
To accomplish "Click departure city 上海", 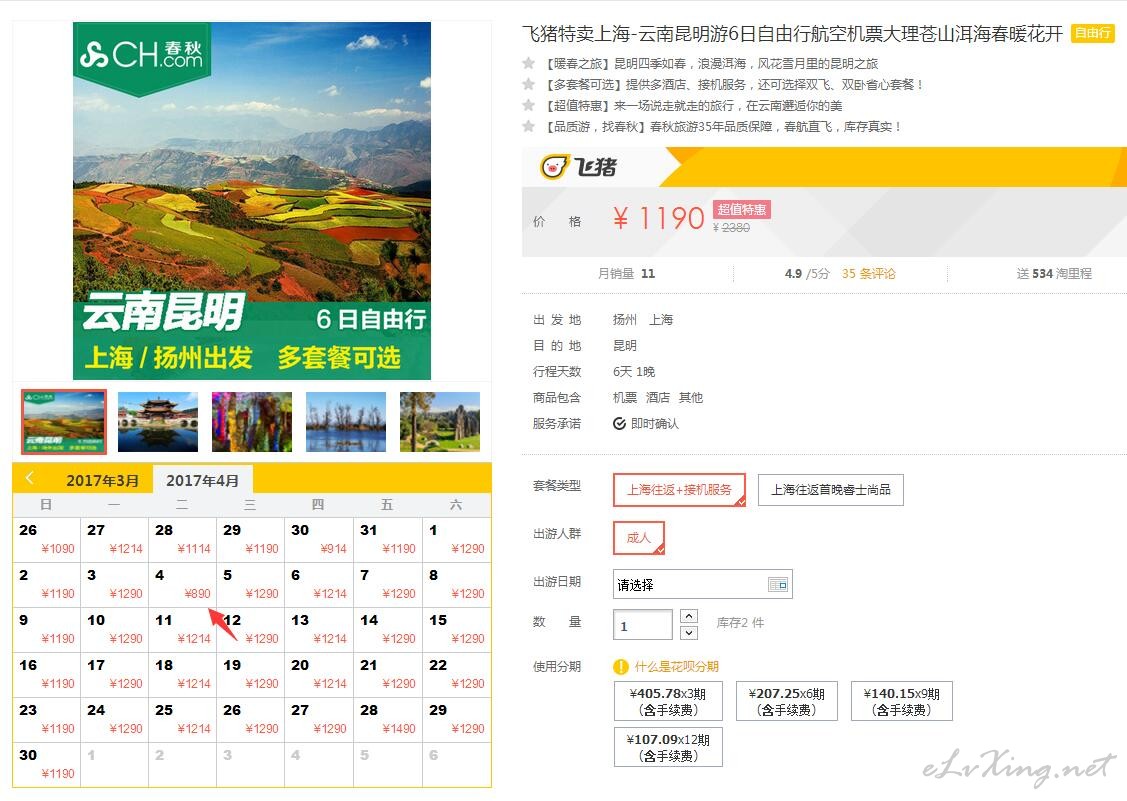I will [x=661, y=319].
